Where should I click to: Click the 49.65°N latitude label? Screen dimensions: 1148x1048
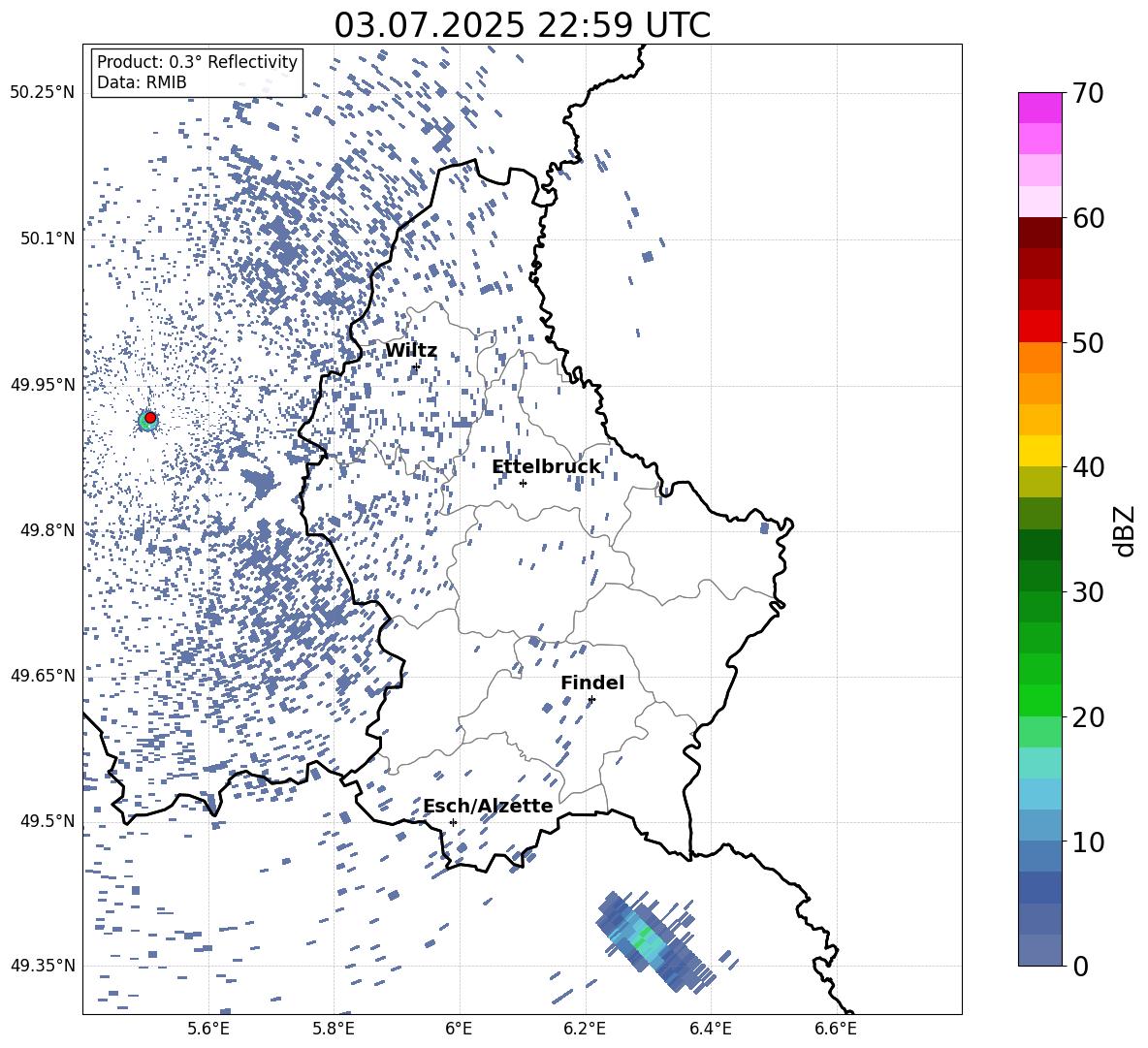[44, 676]
